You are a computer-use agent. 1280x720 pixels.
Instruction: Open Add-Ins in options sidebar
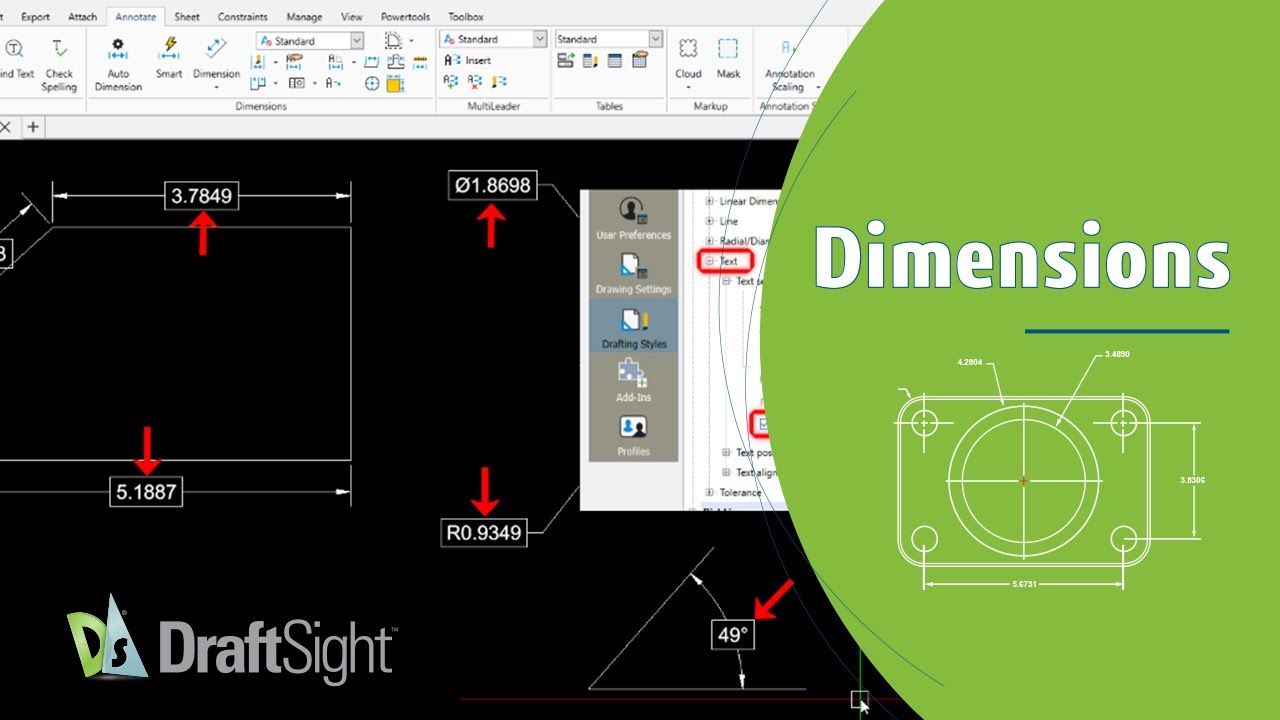633,381
